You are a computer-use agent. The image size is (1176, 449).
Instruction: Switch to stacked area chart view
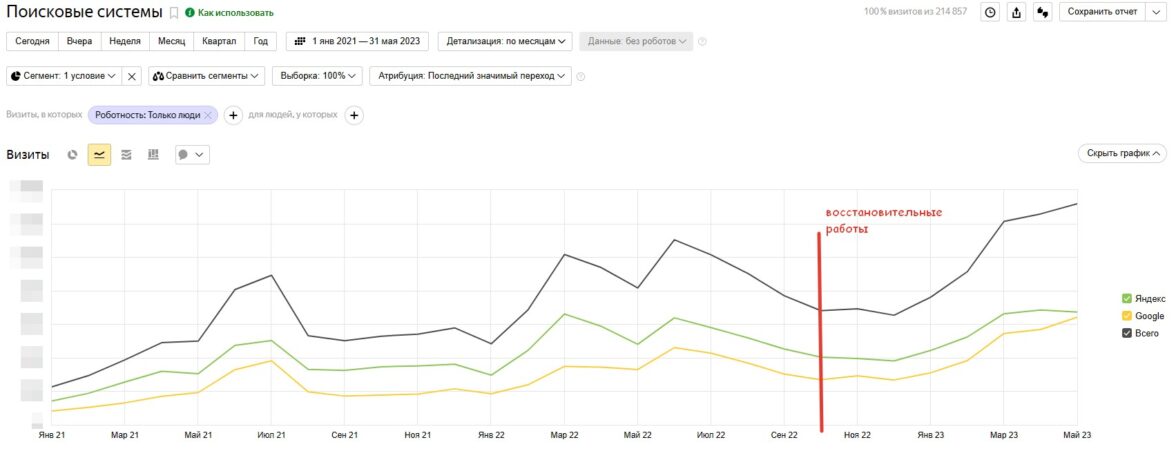coord(126,155)
